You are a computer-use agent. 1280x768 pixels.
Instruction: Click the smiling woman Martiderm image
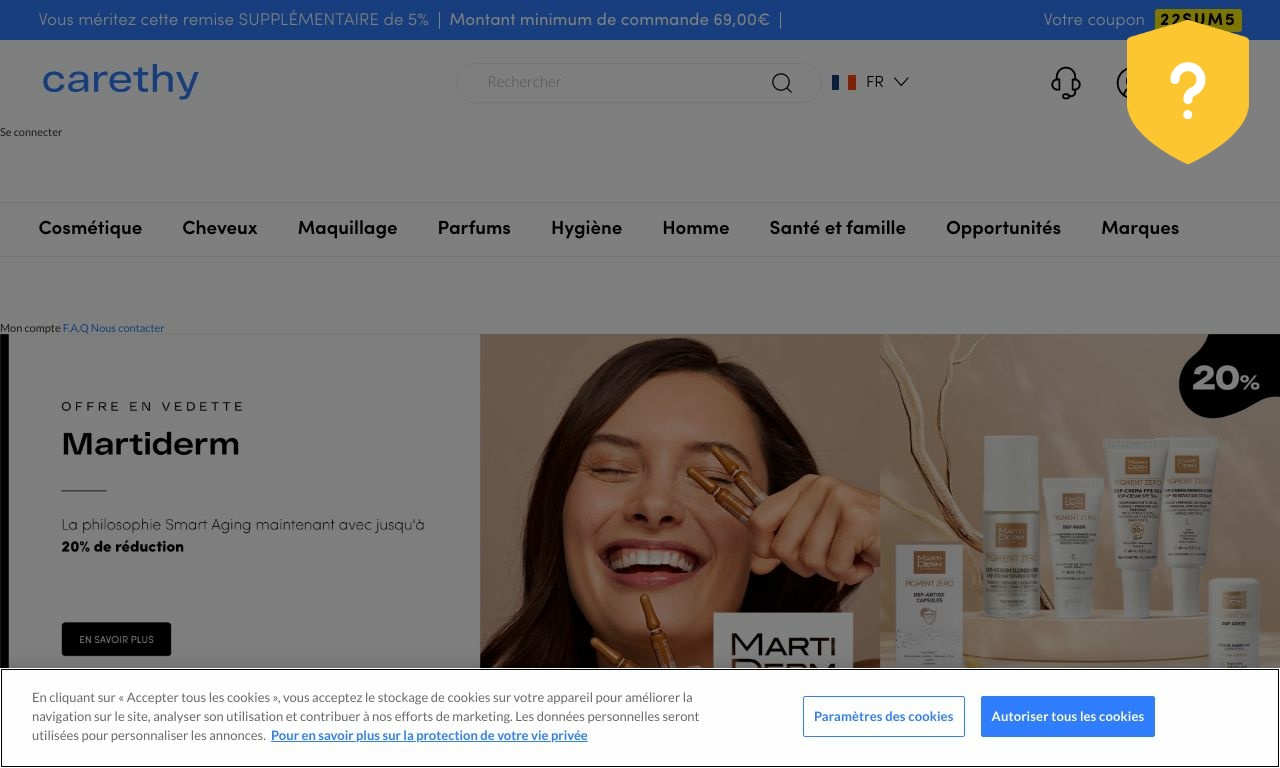click(680, 501)
